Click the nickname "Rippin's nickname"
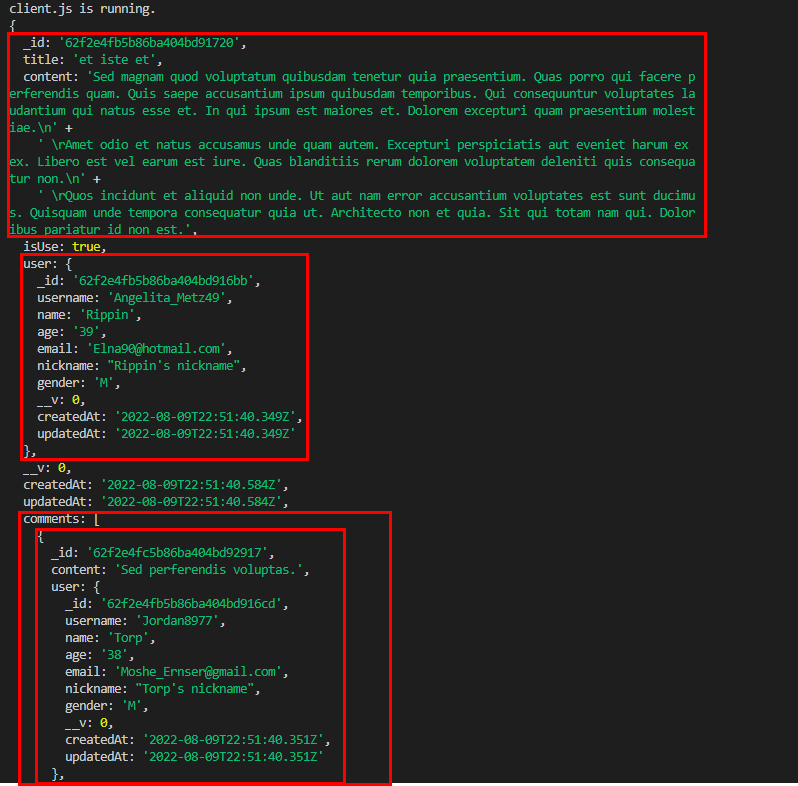798x786 pixels. coord(174,366)
